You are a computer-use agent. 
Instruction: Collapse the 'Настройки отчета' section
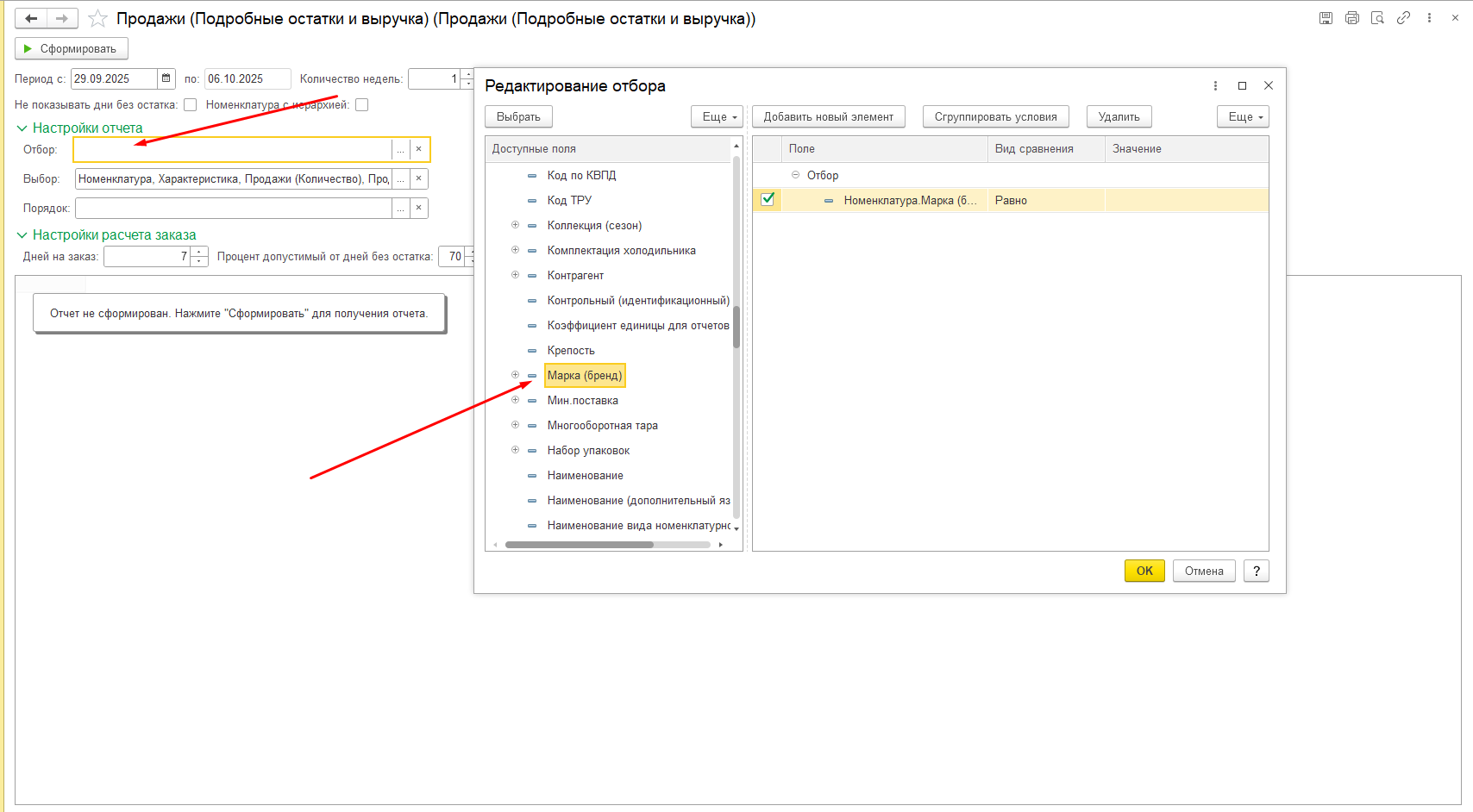[22, 128]
